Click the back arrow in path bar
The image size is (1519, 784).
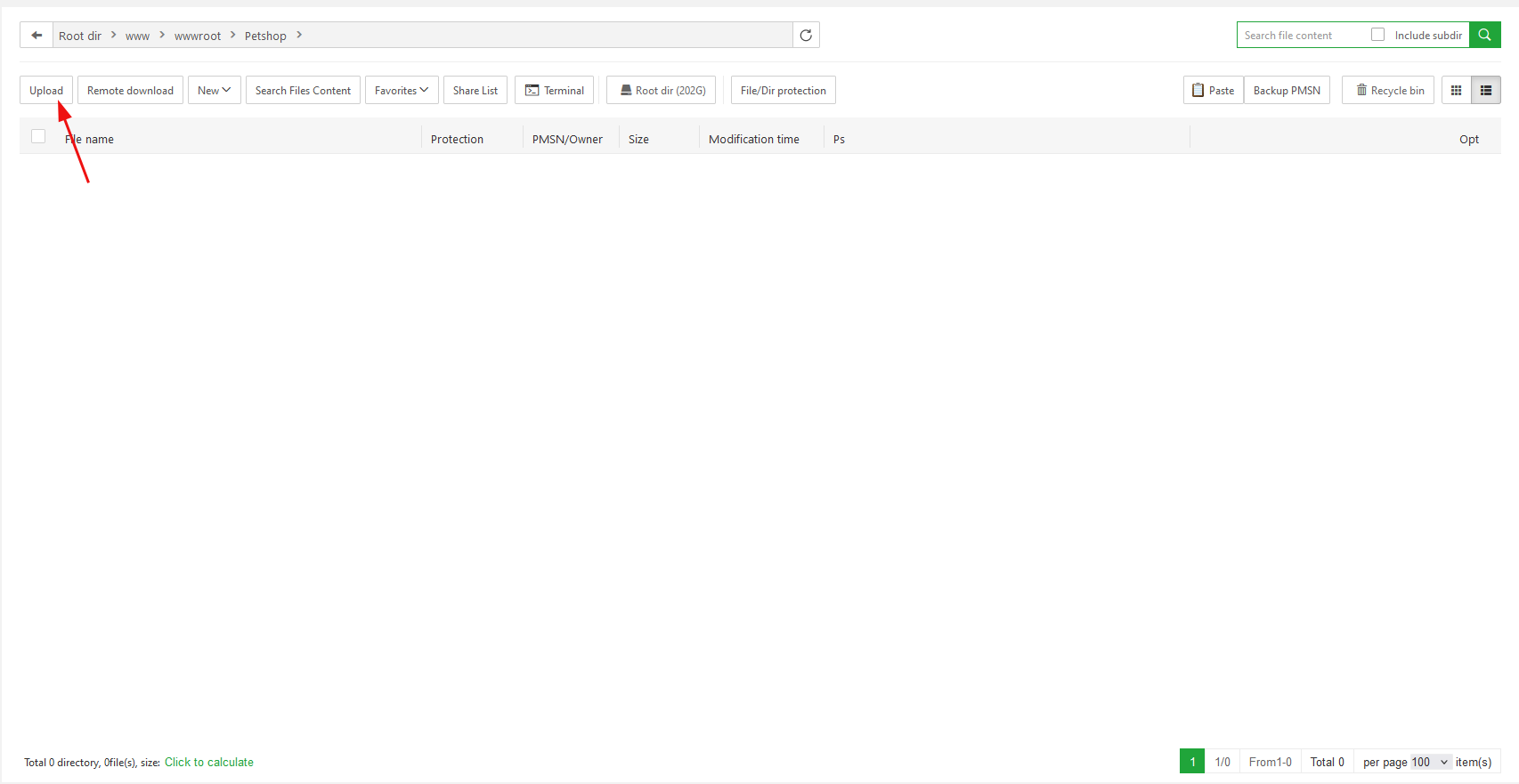pos(37,36)
